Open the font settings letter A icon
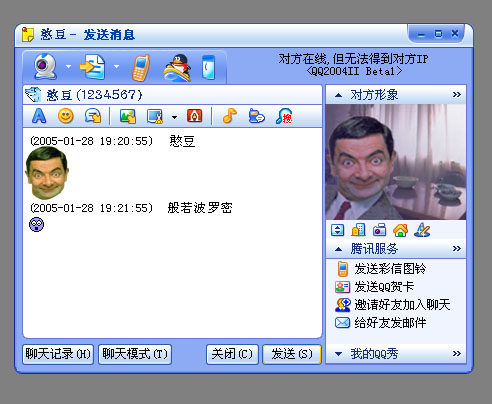The image size is (492, 404). [x=39, y=116]
